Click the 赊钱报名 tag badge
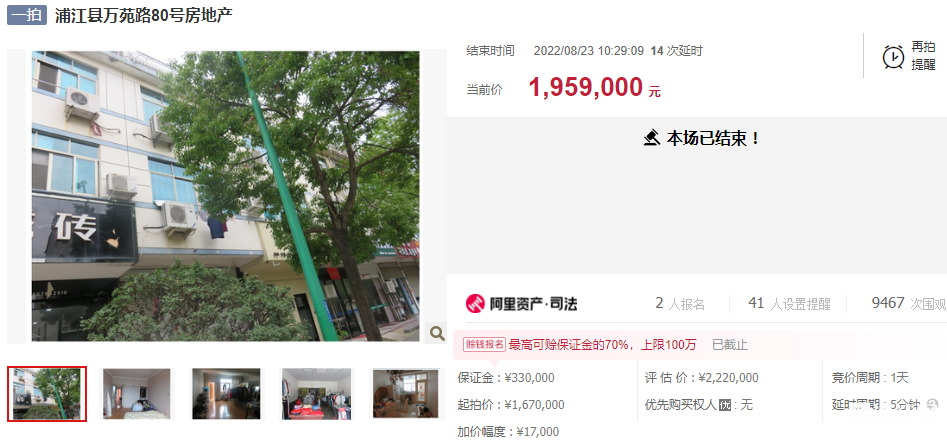Screen dimensions: 947x442 point(484,344)
